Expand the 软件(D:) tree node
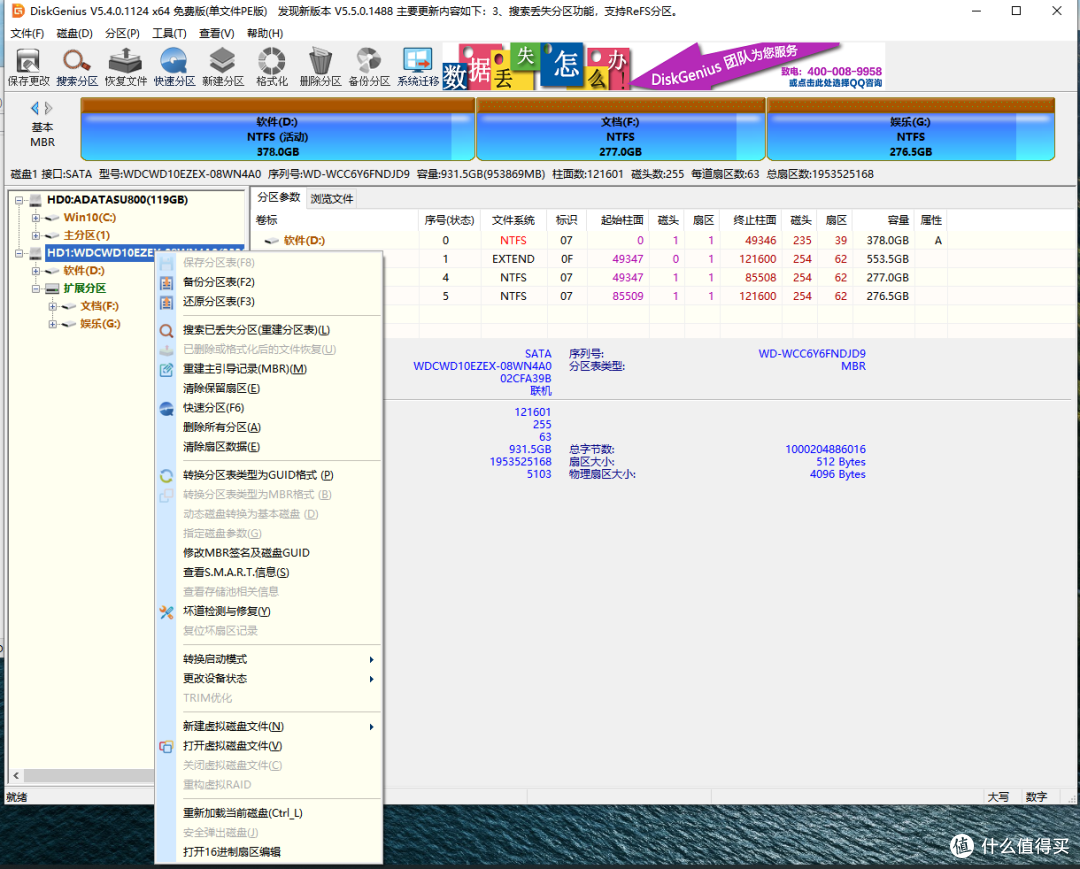Viewport: 1080px width, 869px height. coord(36,271)
